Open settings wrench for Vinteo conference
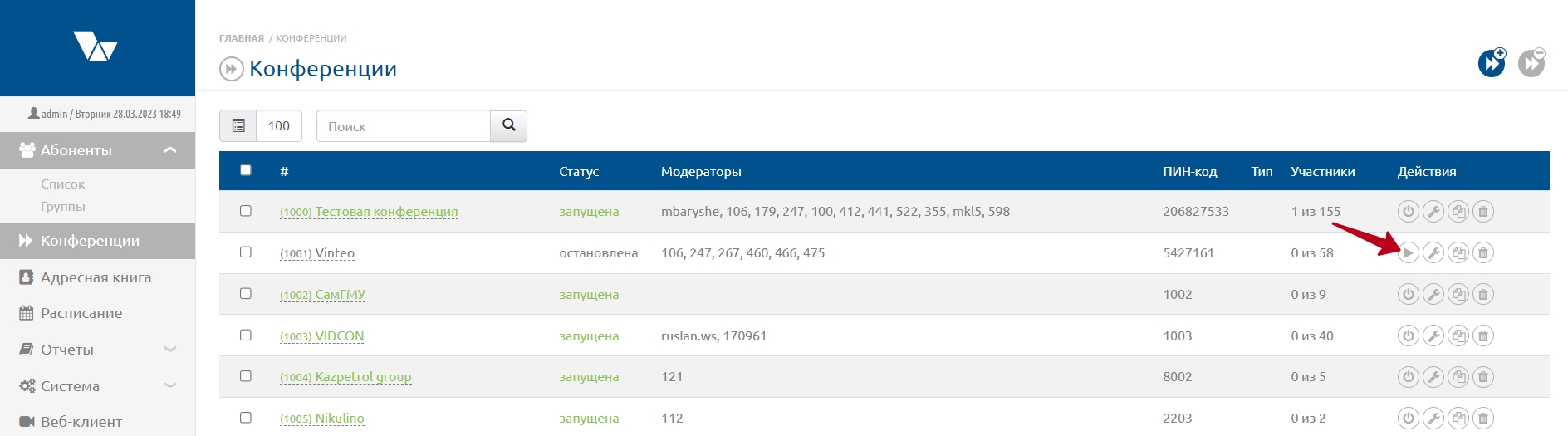Image resolution: width=1568 pixels, height=436 pixels. (x=1433, y=252)
